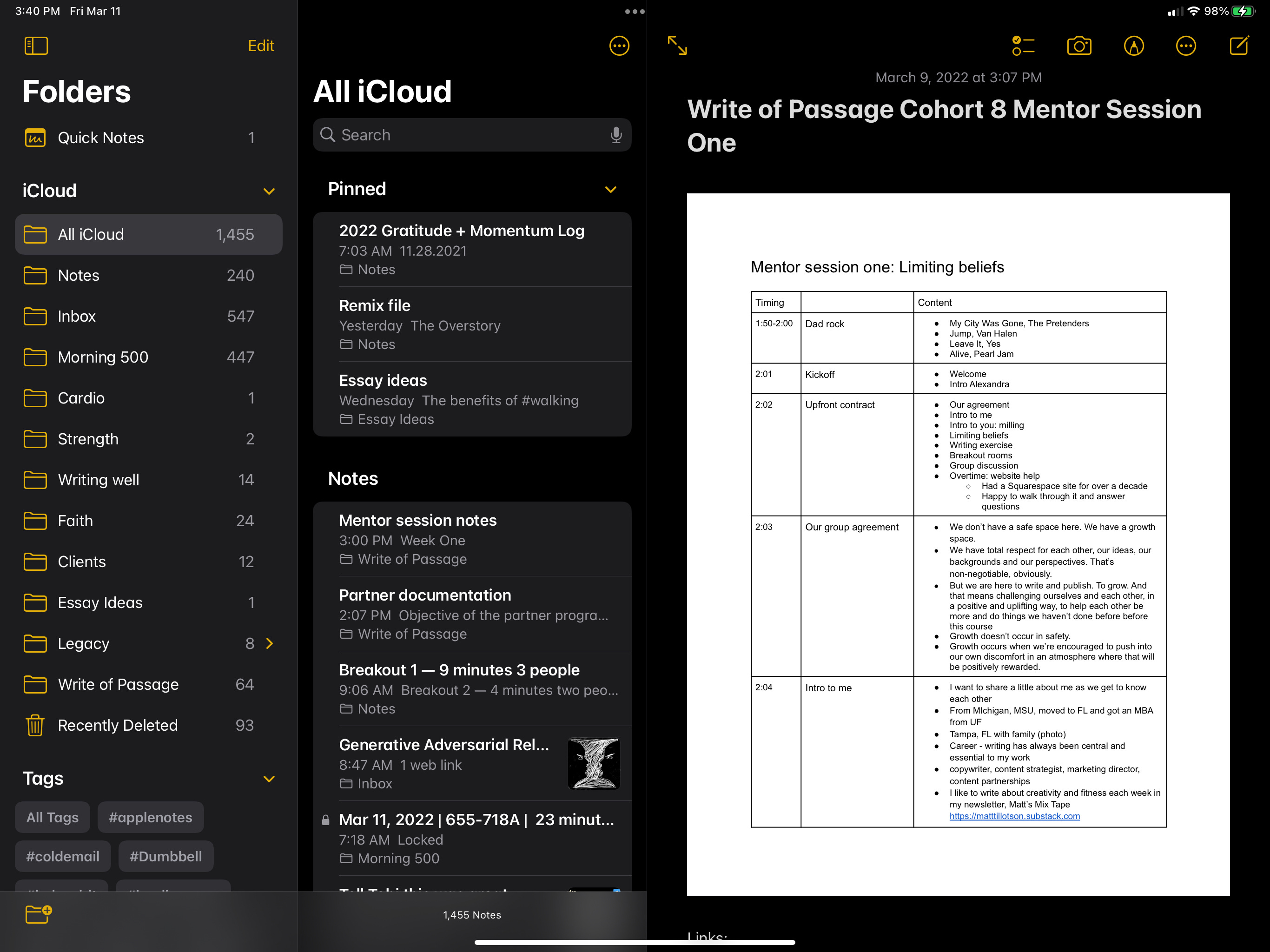Open the Remix file pinned note
This screenshot has width=1270, height=952.
click(x=472, y=324)
